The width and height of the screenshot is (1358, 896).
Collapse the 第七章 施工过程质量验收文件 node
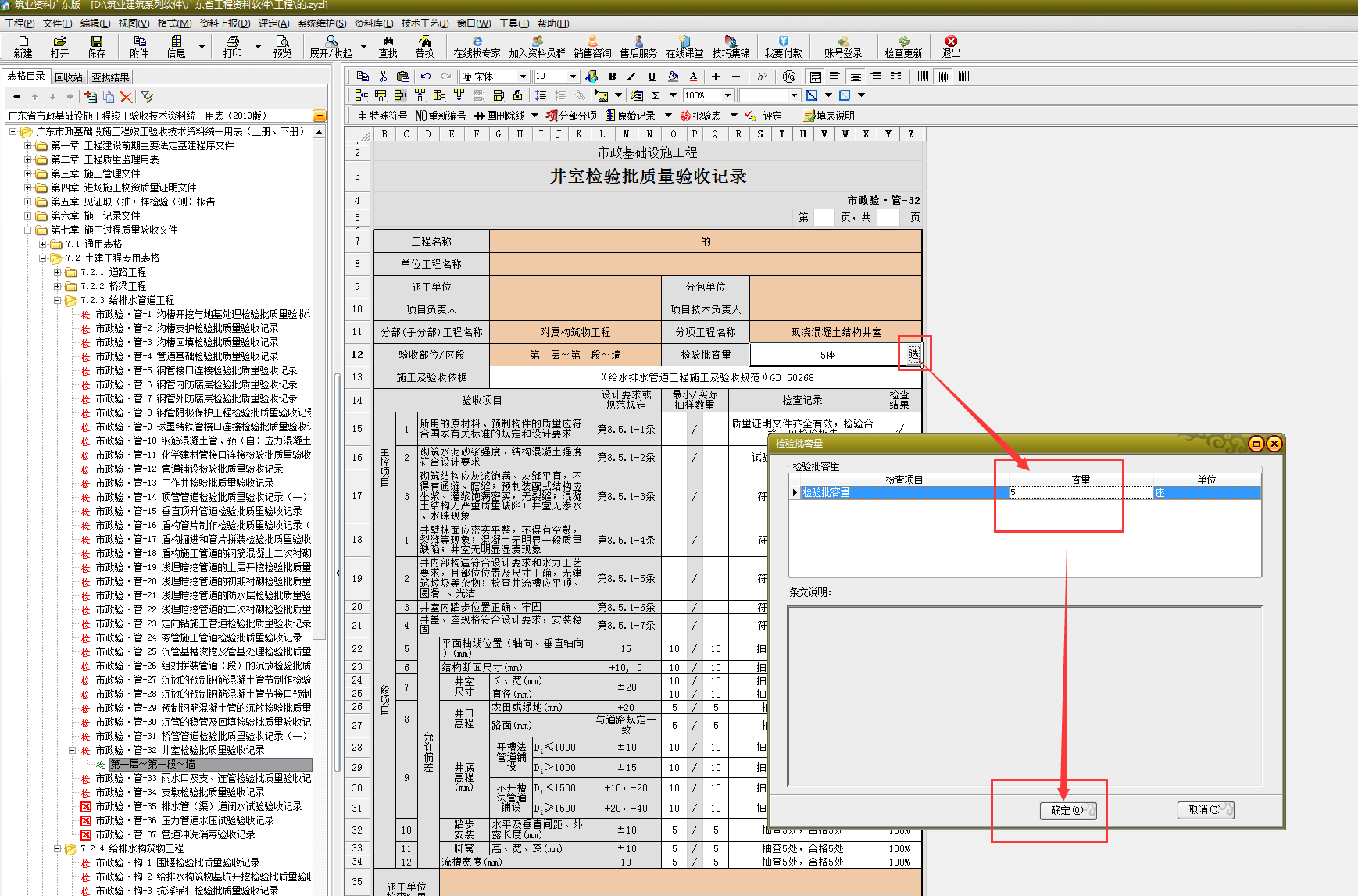28,230
